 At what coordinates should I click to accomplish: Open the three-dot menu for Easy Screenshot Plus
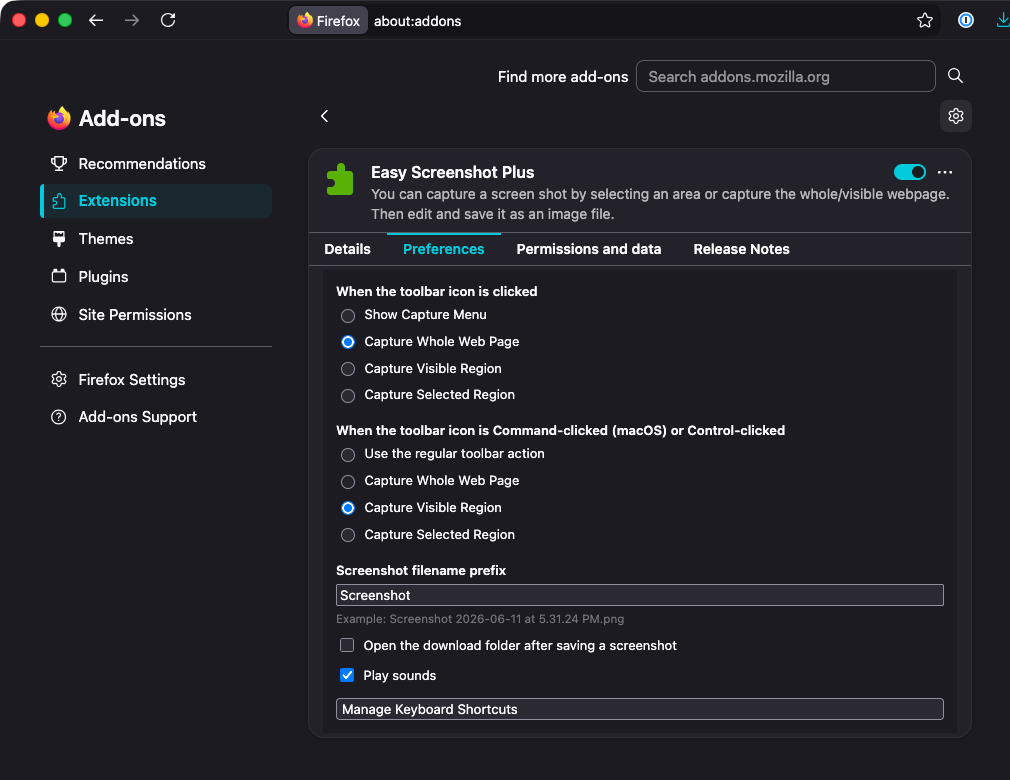tap(945, 172)
